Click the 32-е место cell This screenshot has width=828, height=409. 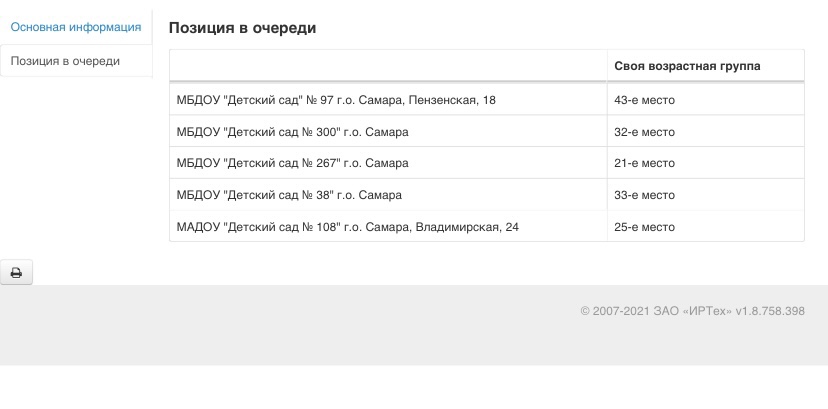[x=705, y=131]
